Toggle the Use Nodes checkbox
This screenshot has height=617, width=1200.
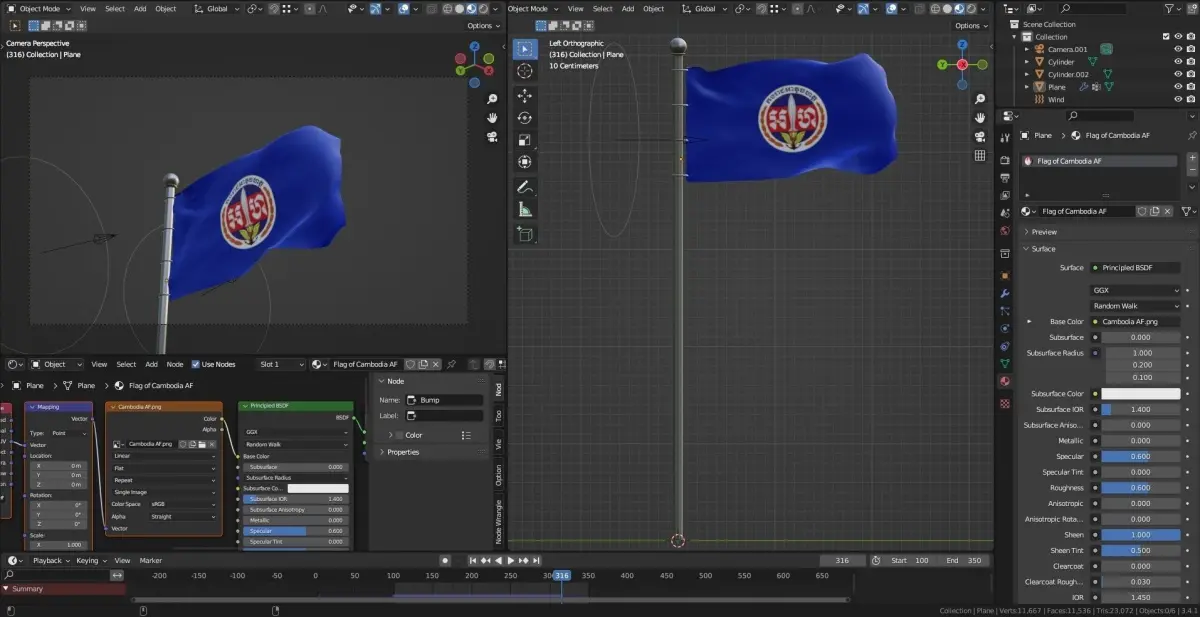(x=195, y=364)
